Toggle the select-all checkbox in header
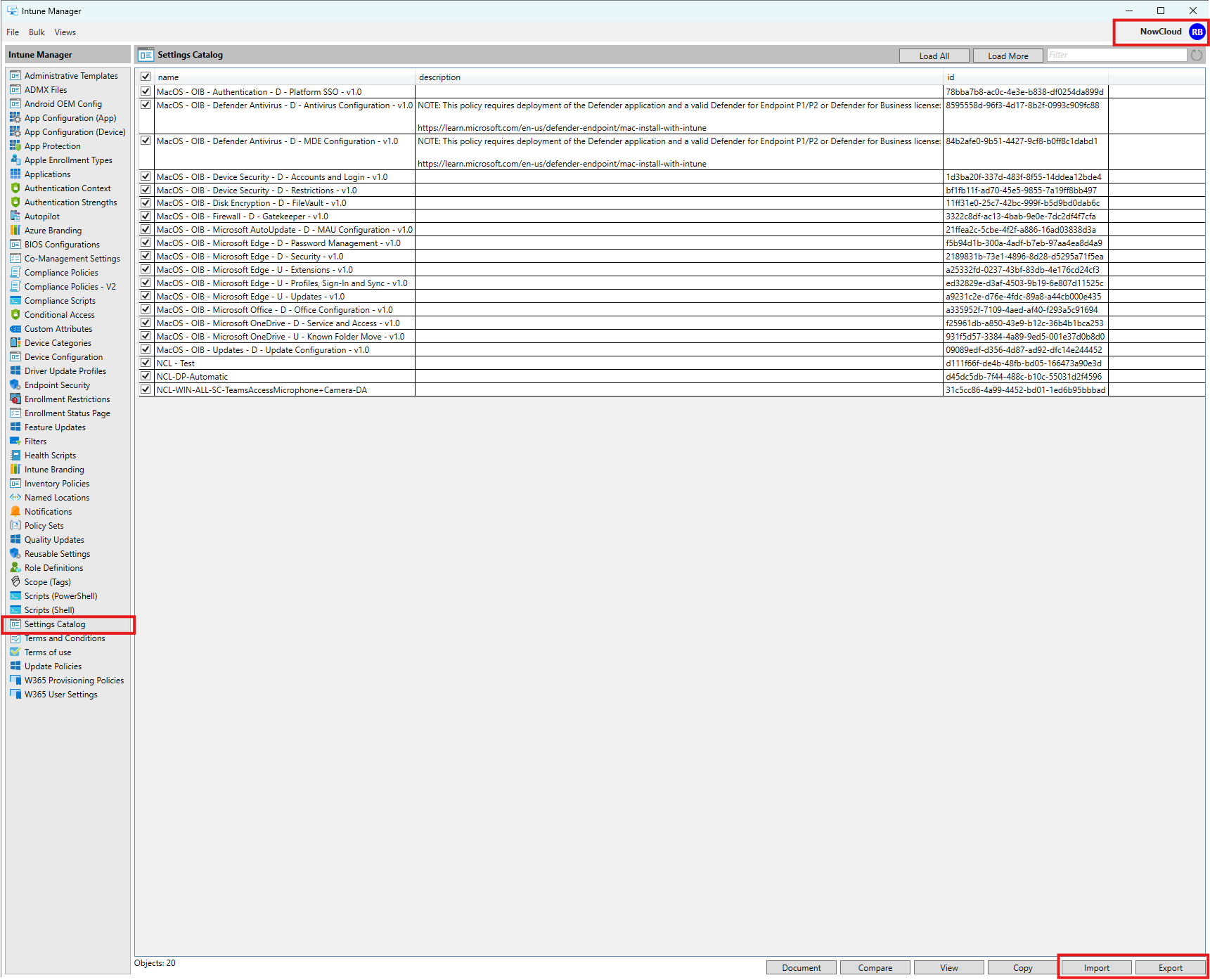This screenshot has height=980, width=1210. (146, 77)
